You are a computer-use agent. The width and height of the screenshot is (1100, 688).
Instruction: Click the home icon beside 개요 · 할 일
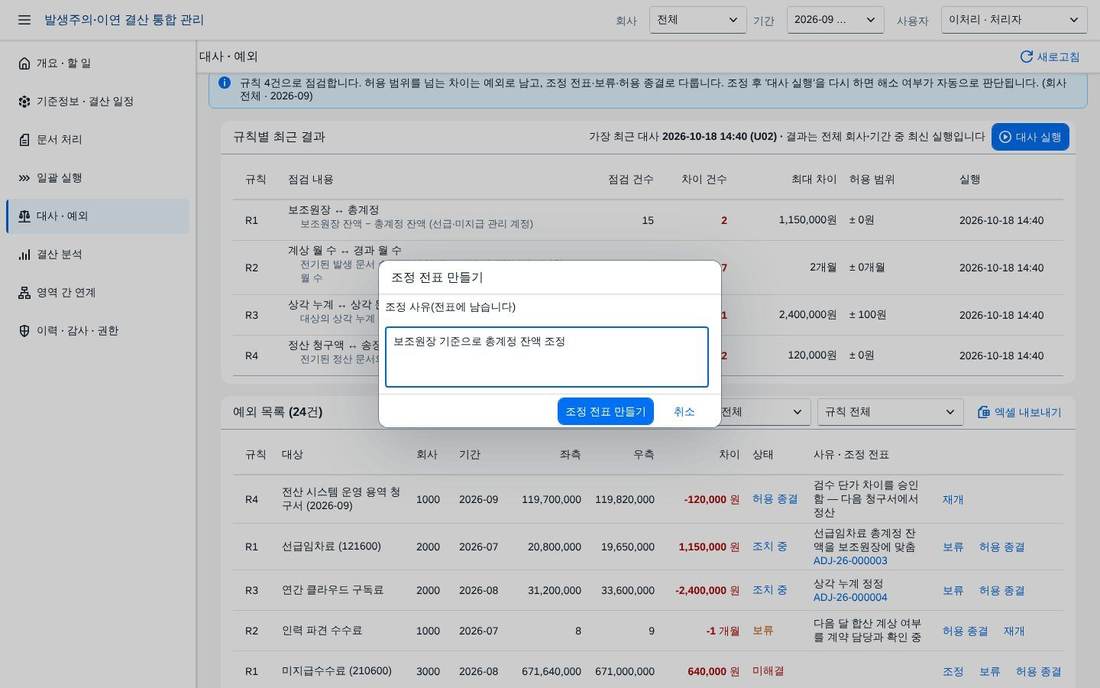pos(25,63)
